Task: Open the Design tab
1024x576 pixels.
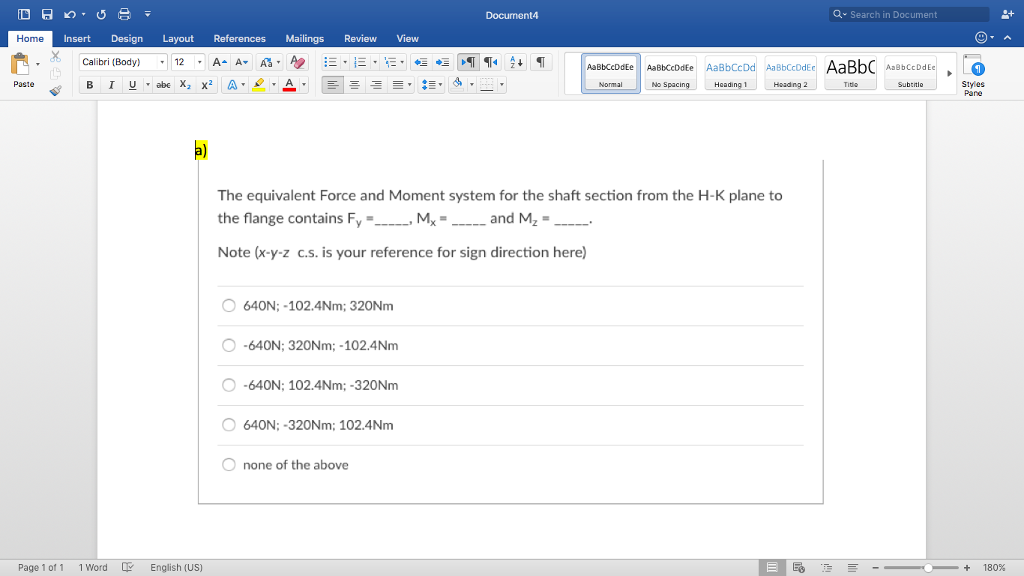Action: pyautogui.click(x=127, y=39)
